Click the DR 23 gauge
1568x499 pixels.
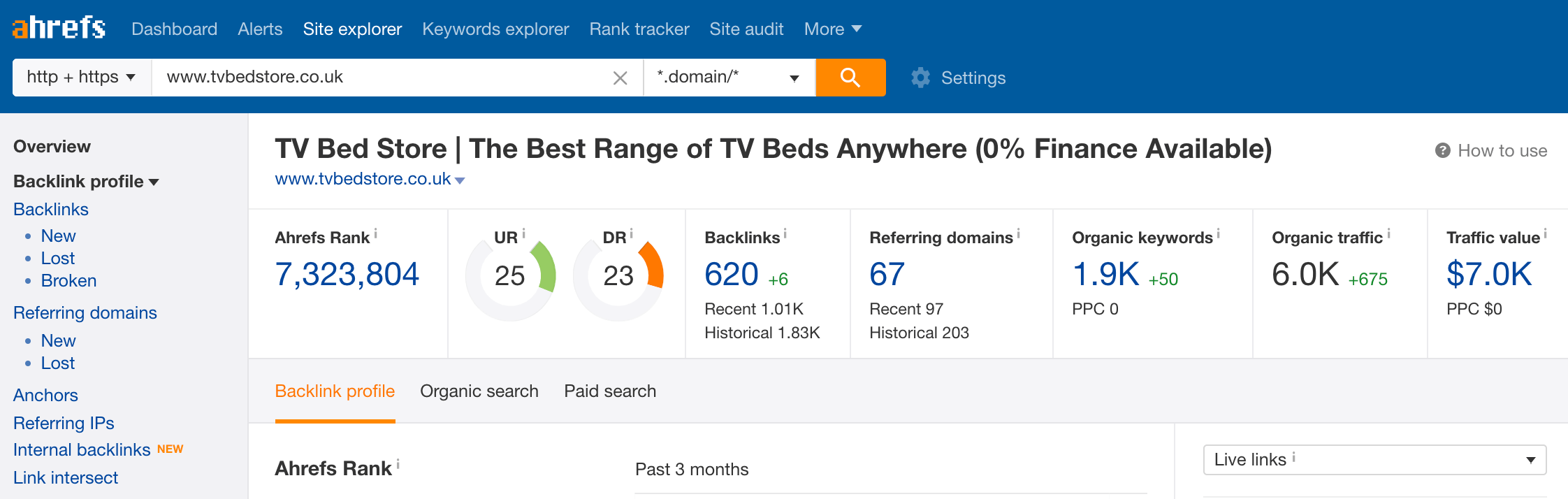click(618, 276)
